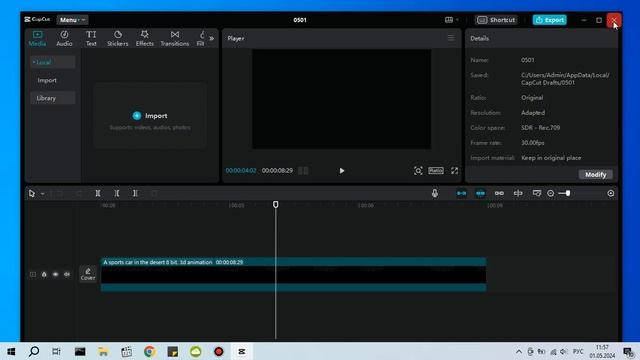This screenshot has height=360, width=640.
Task: Open the Effects tab
Action: pos(144,38)
